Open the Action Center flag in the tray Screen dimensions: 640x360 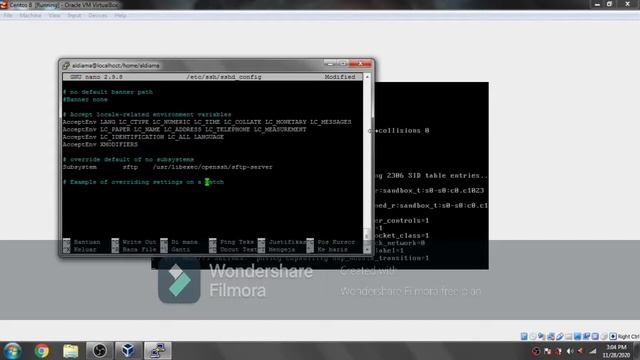point(548,351)
